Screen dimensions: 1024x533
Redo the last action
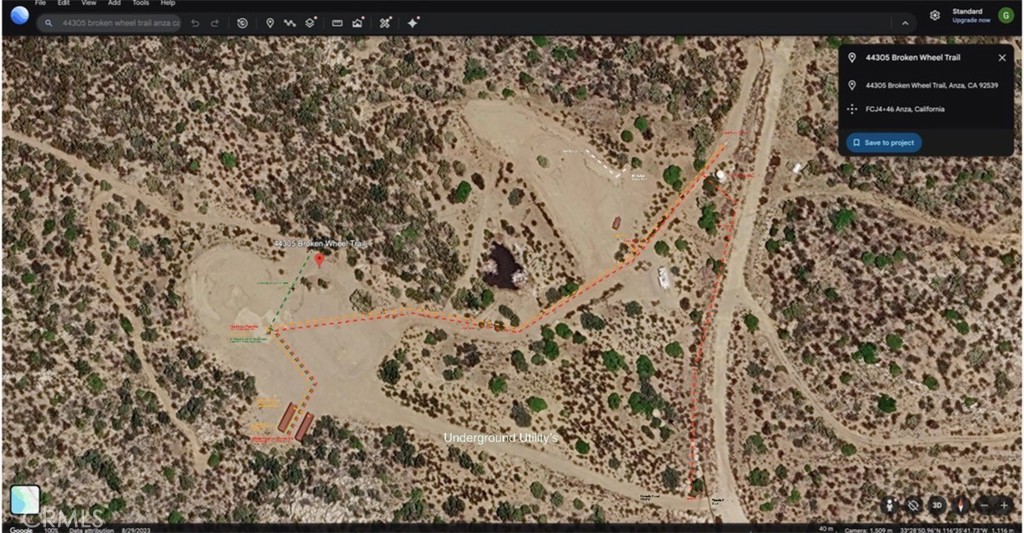click(214, 23)
